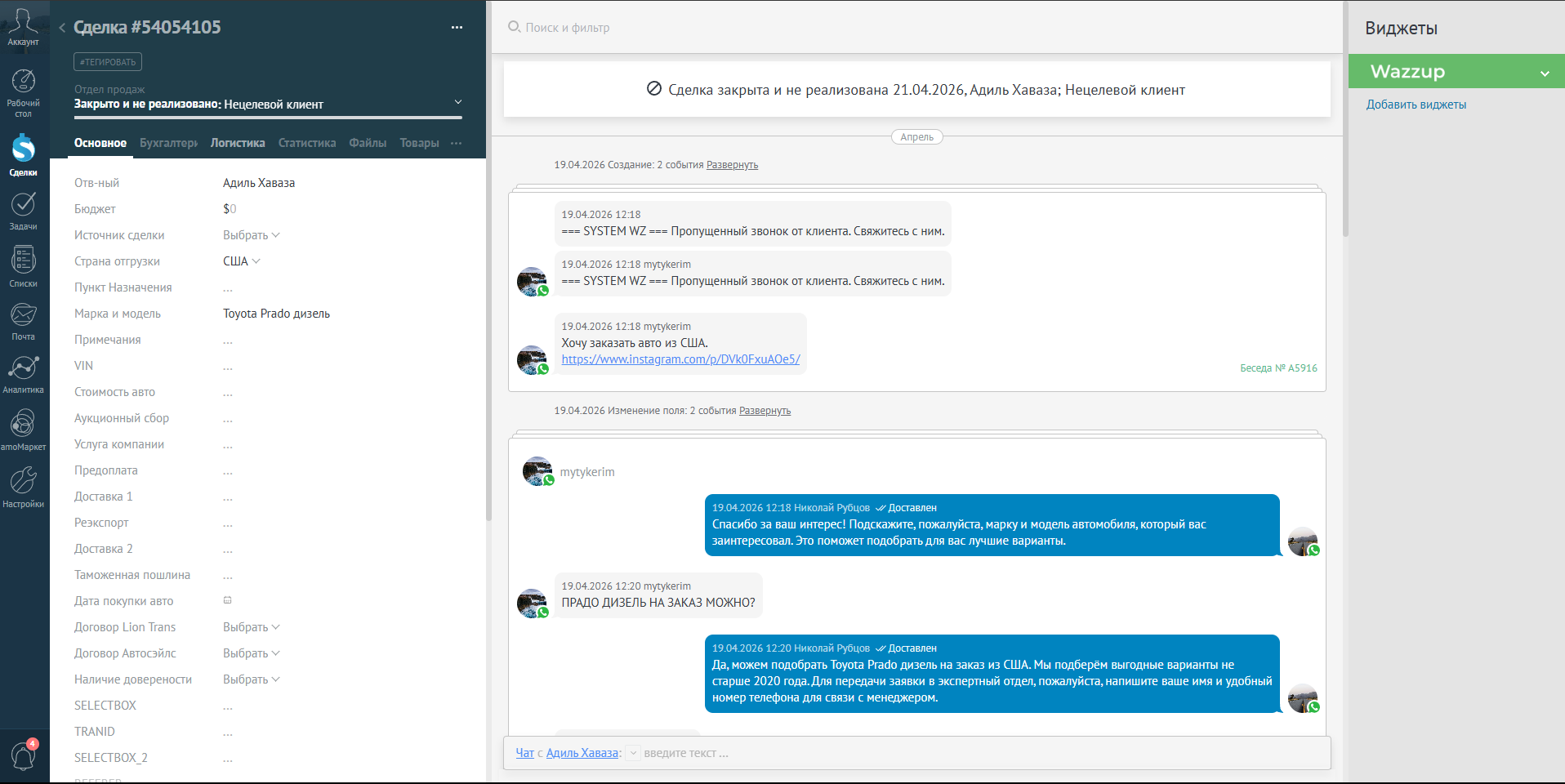Screen dimensions: 1565x784
Task: Open amoМаркет in sidebar
Action: [x=23, y=430]
